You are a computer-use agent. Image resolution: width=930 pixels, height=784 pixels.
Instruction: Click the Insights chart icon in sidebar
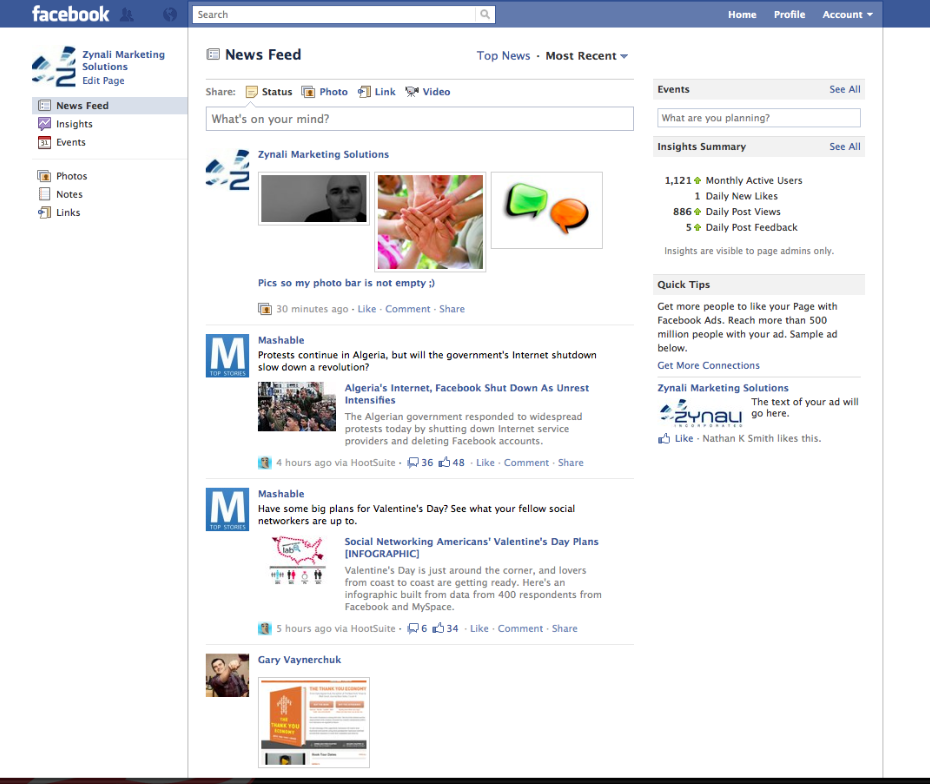tap(44, 124)
